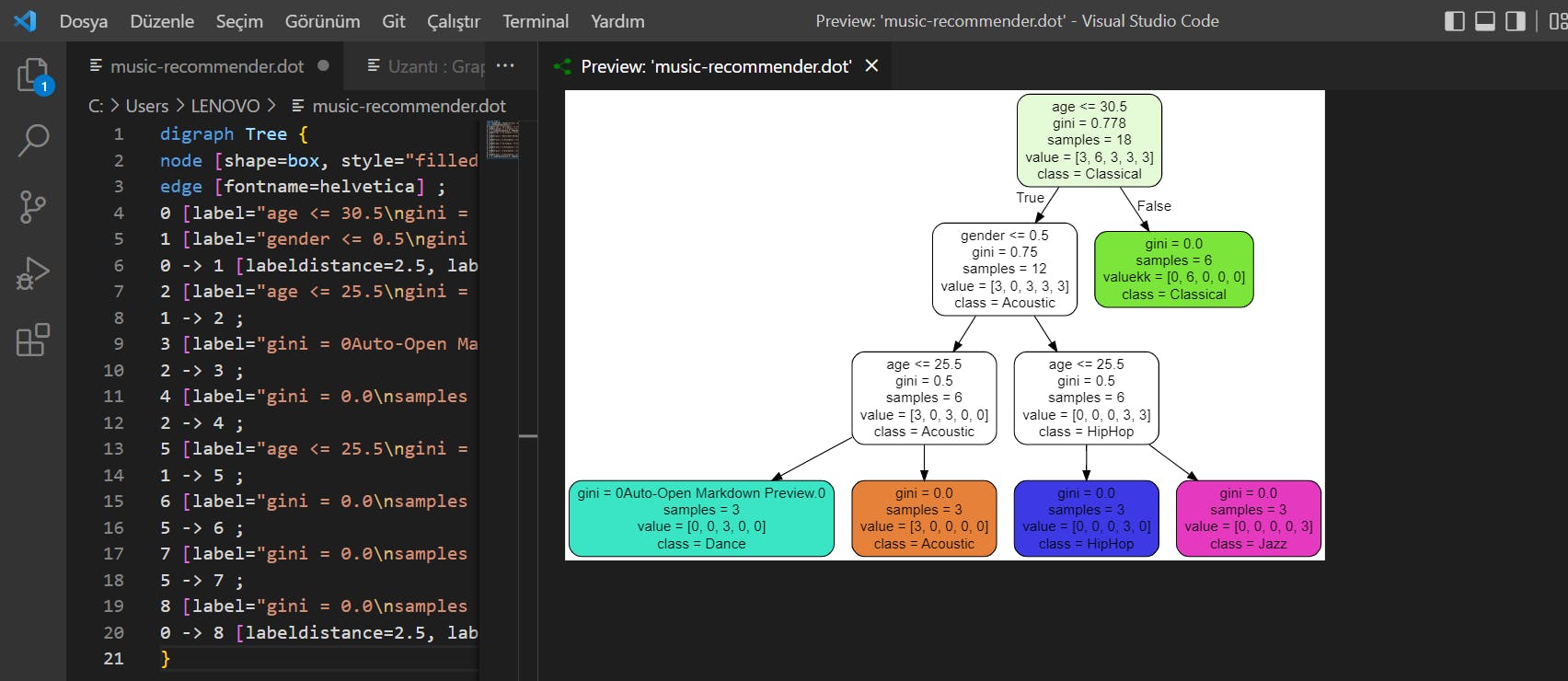This screenshot has height=681, width=1568.
Task: Open the Explorer view in activity bar
Action: click(34, 75)
